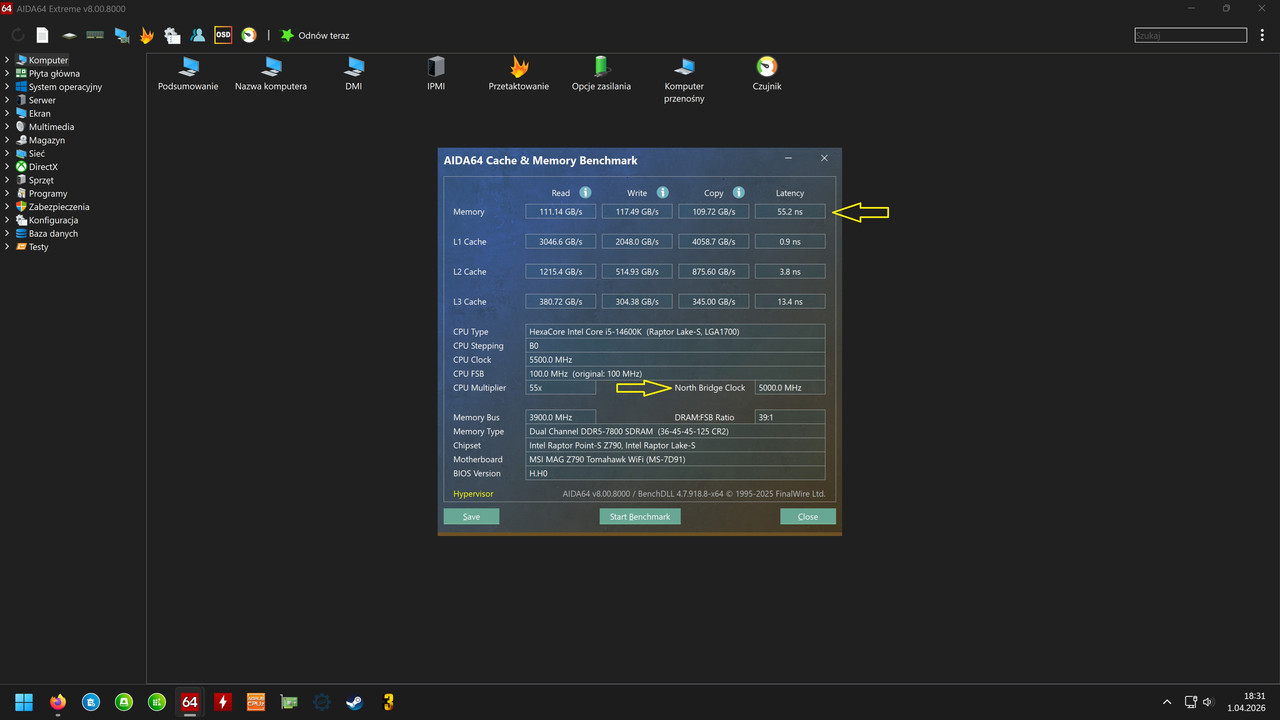The width and height of the screenshot is (1280, 720).
Task: Toggle the OSD panel toolbar icon
Action: 223,35
